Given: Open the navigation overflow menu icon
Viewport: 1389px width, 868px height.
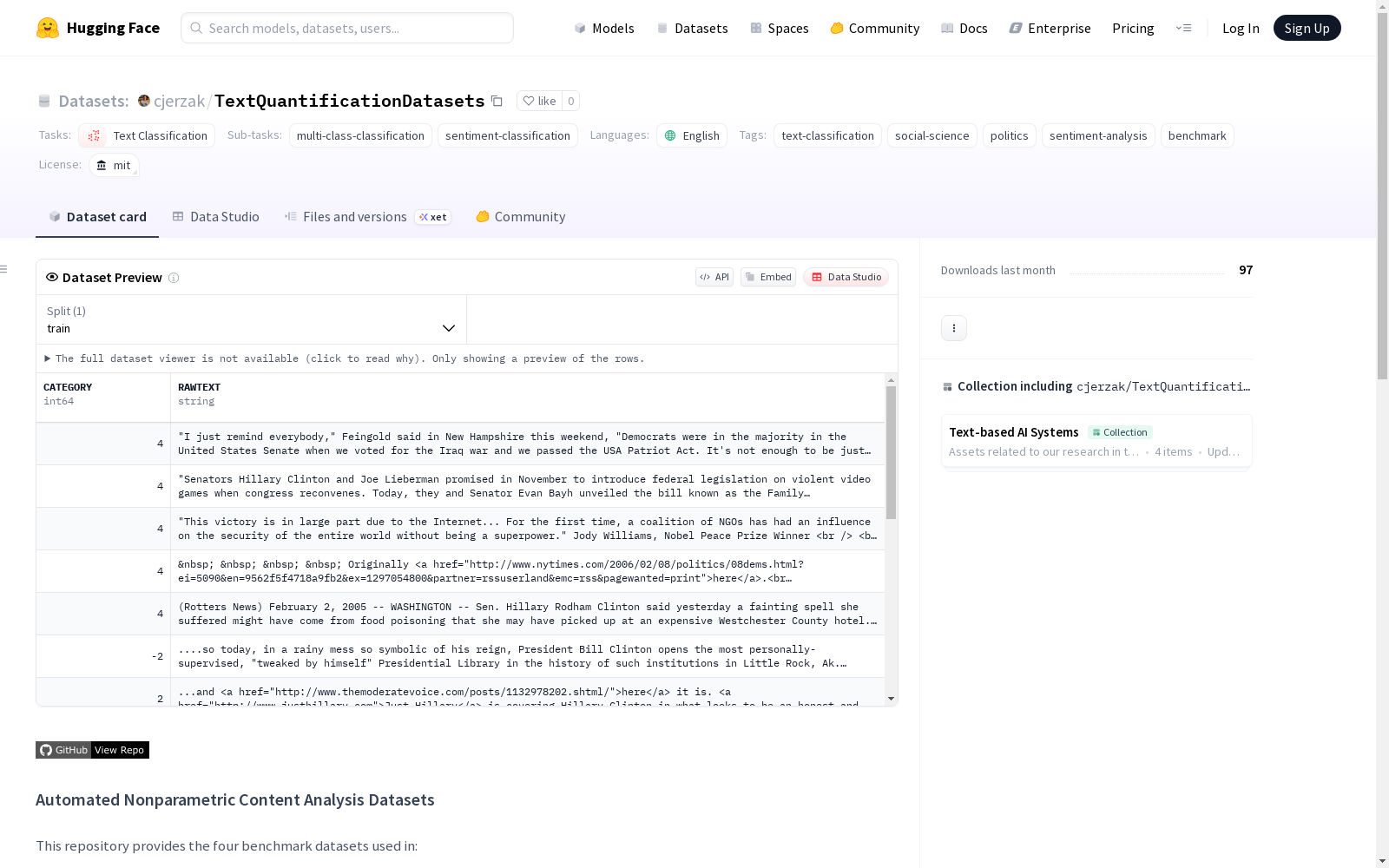Looking at the screenshot, I should tap(1183, 28).
